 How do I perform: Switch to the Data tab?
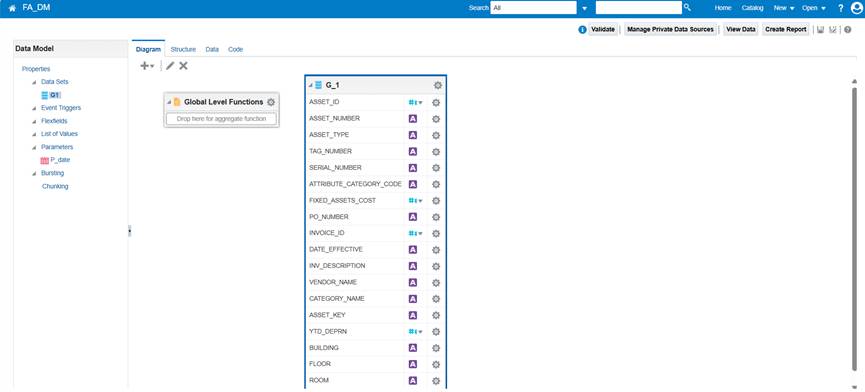tap(212, 49)
